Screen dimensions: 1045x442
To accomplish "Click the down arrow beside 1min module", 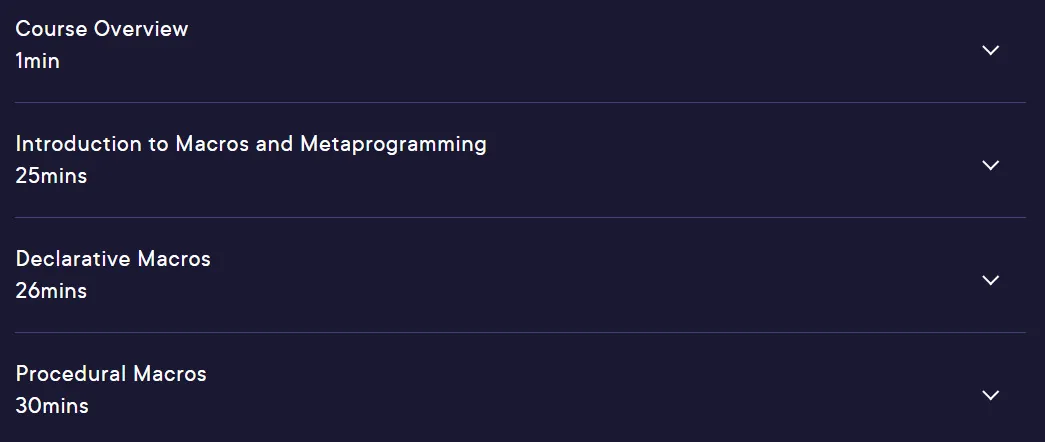I will 991,50.
